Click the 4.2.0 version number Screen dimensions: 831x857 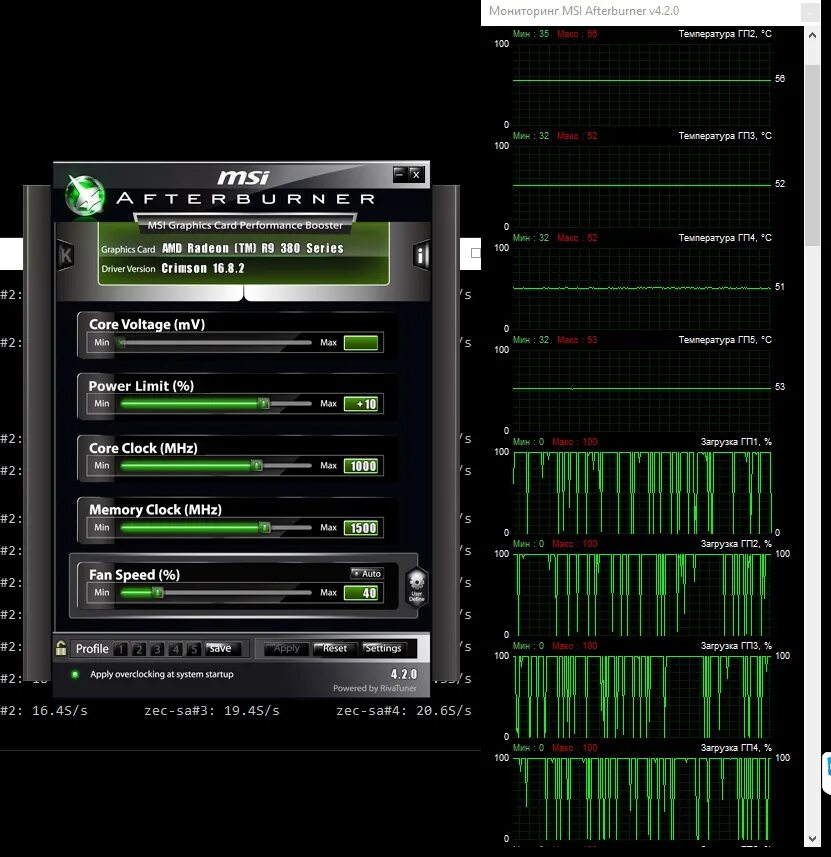[403, 674]
